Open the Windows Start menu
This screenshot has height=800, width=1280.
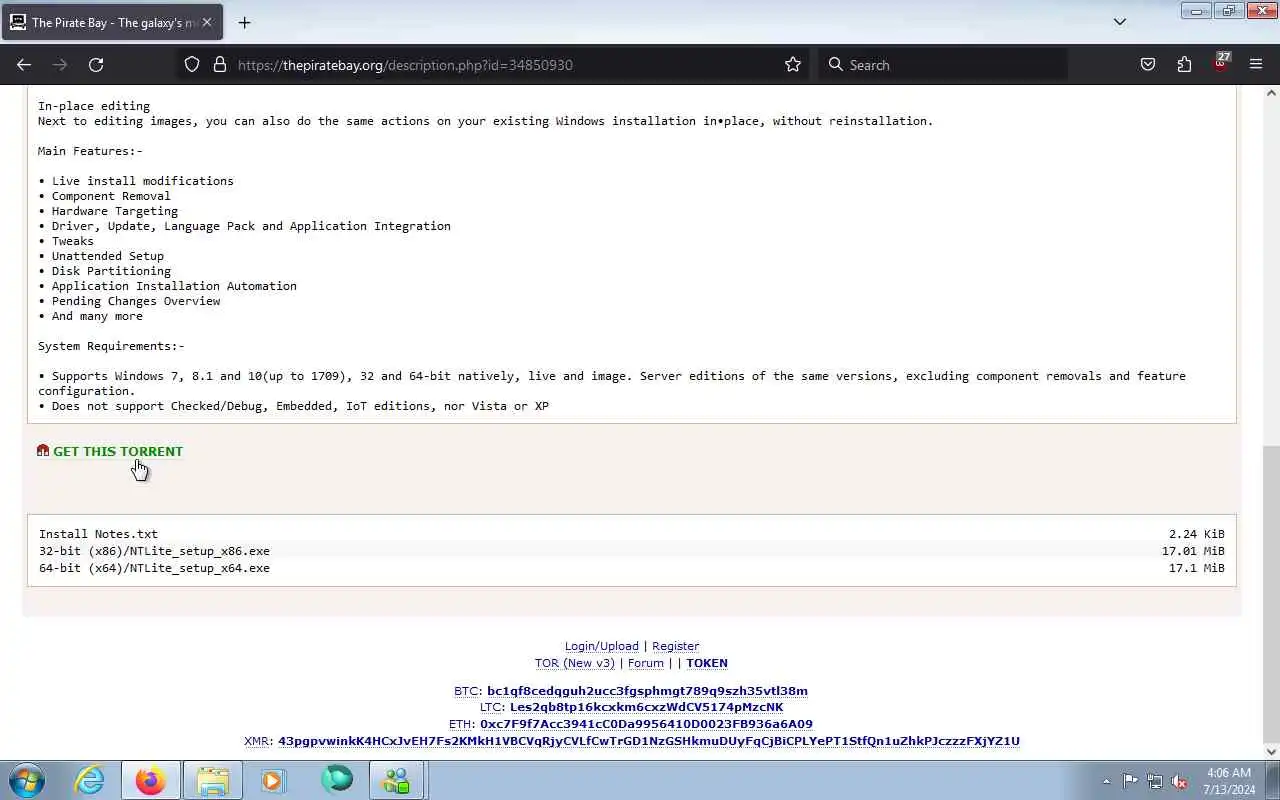(27, 780)
